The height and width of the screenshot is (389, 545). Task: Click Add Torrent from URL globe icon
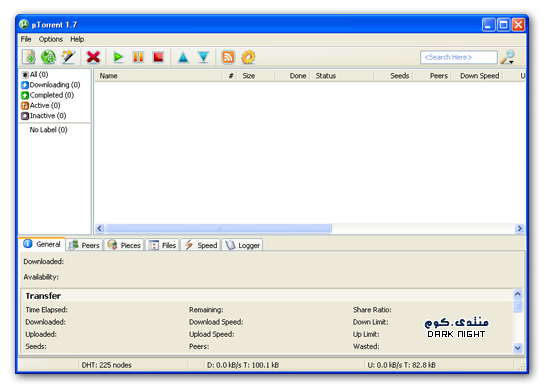[48, 57]
